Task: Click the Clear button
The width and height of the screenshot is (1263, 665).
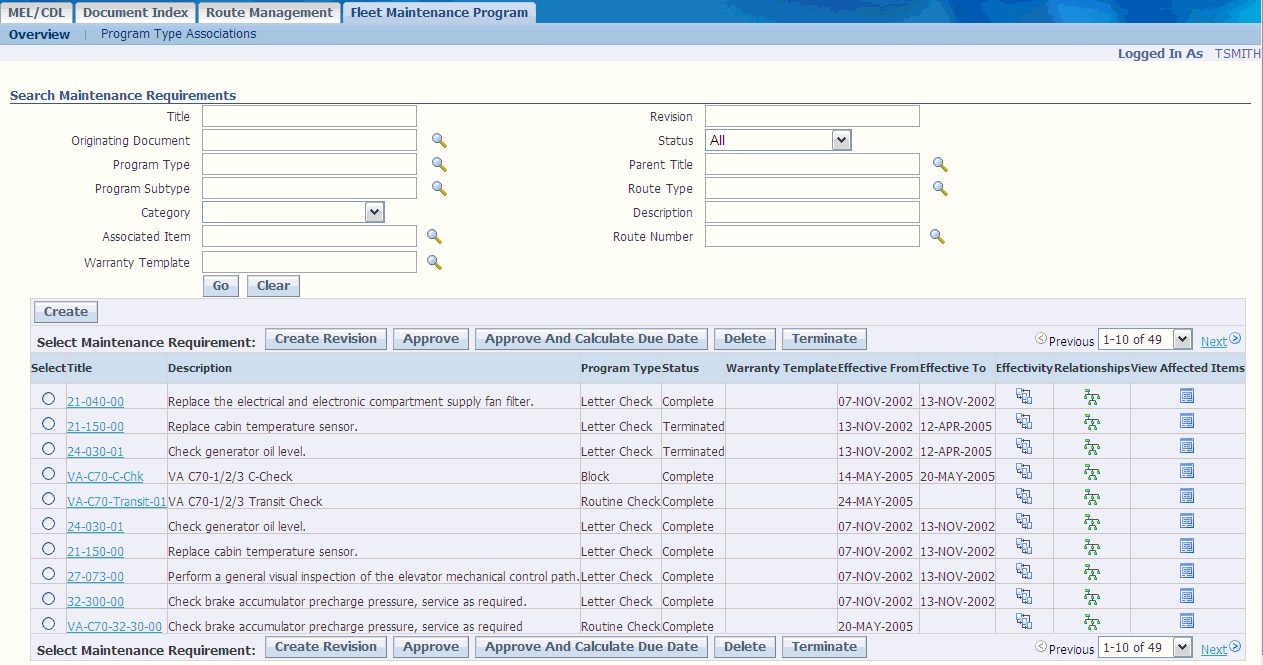Action: pyautogui.click(x=273, y=286)
